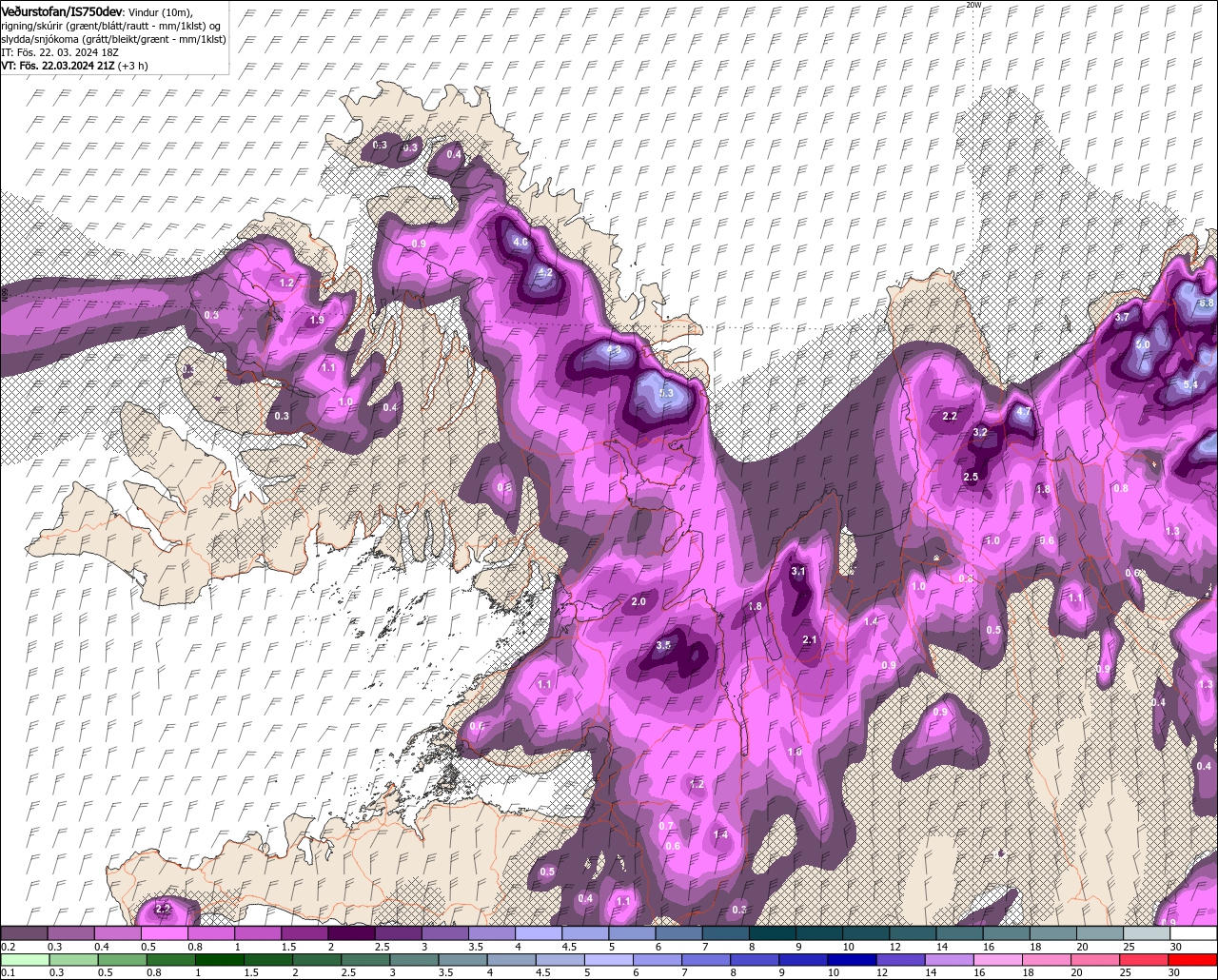
Task: Click the '20W' longitude label
Action: tap(972, 5)
